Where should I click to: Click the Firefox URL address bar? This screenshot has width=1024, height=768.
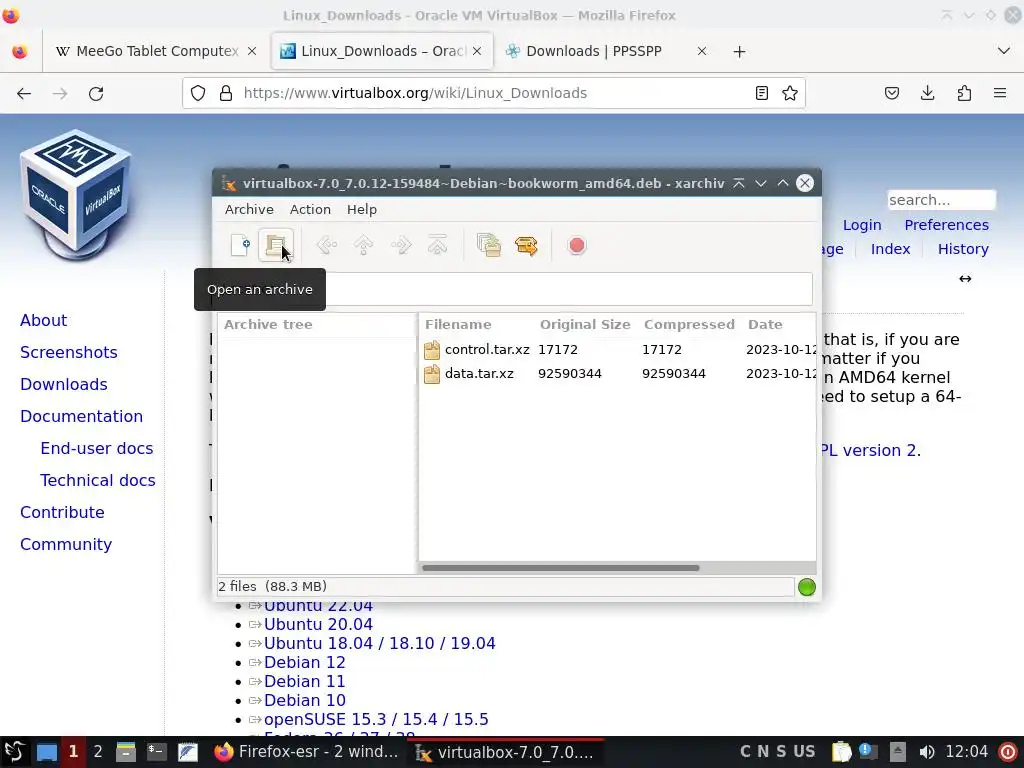494,93
